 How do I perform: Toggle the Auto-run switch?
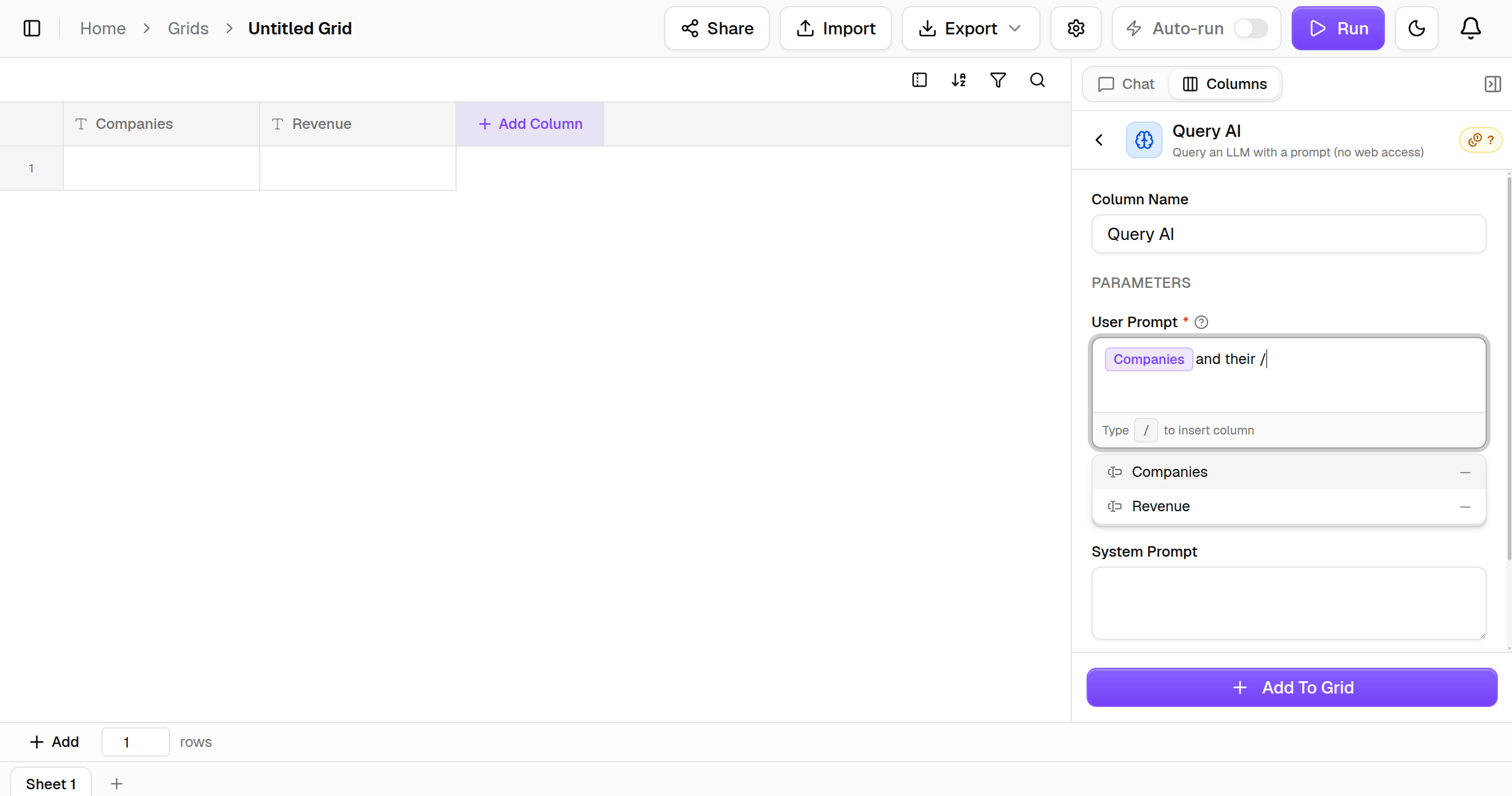pos(1250,28)
